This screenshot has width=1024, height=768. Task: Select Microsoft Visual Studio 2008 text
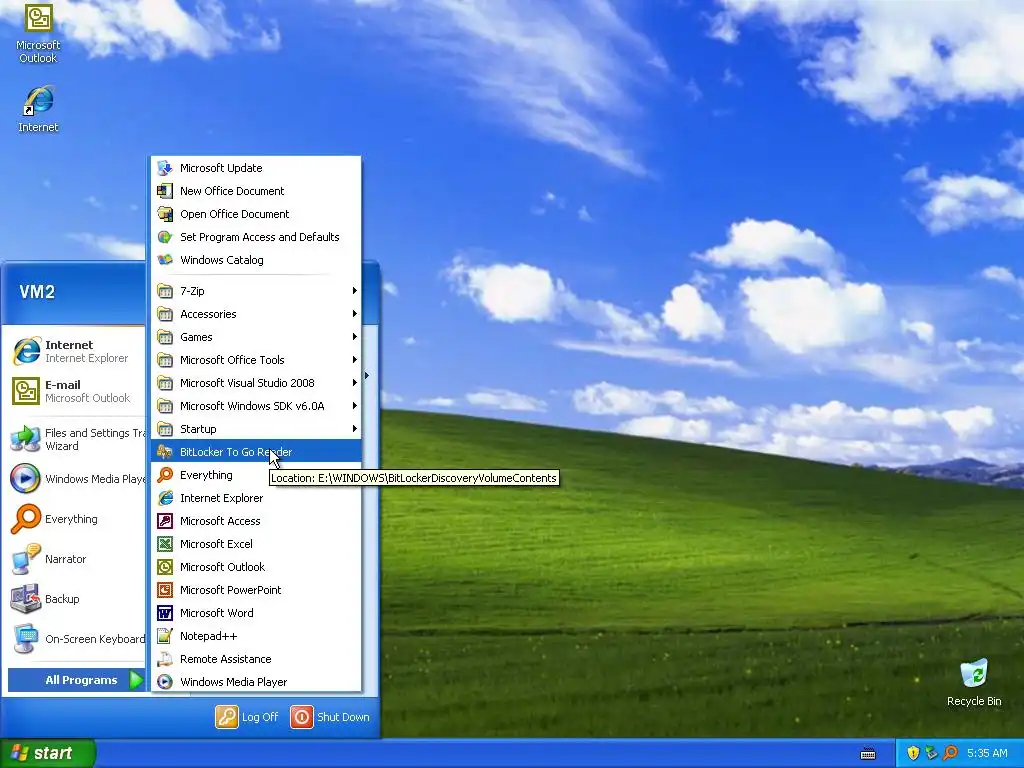tap(247, 383)
